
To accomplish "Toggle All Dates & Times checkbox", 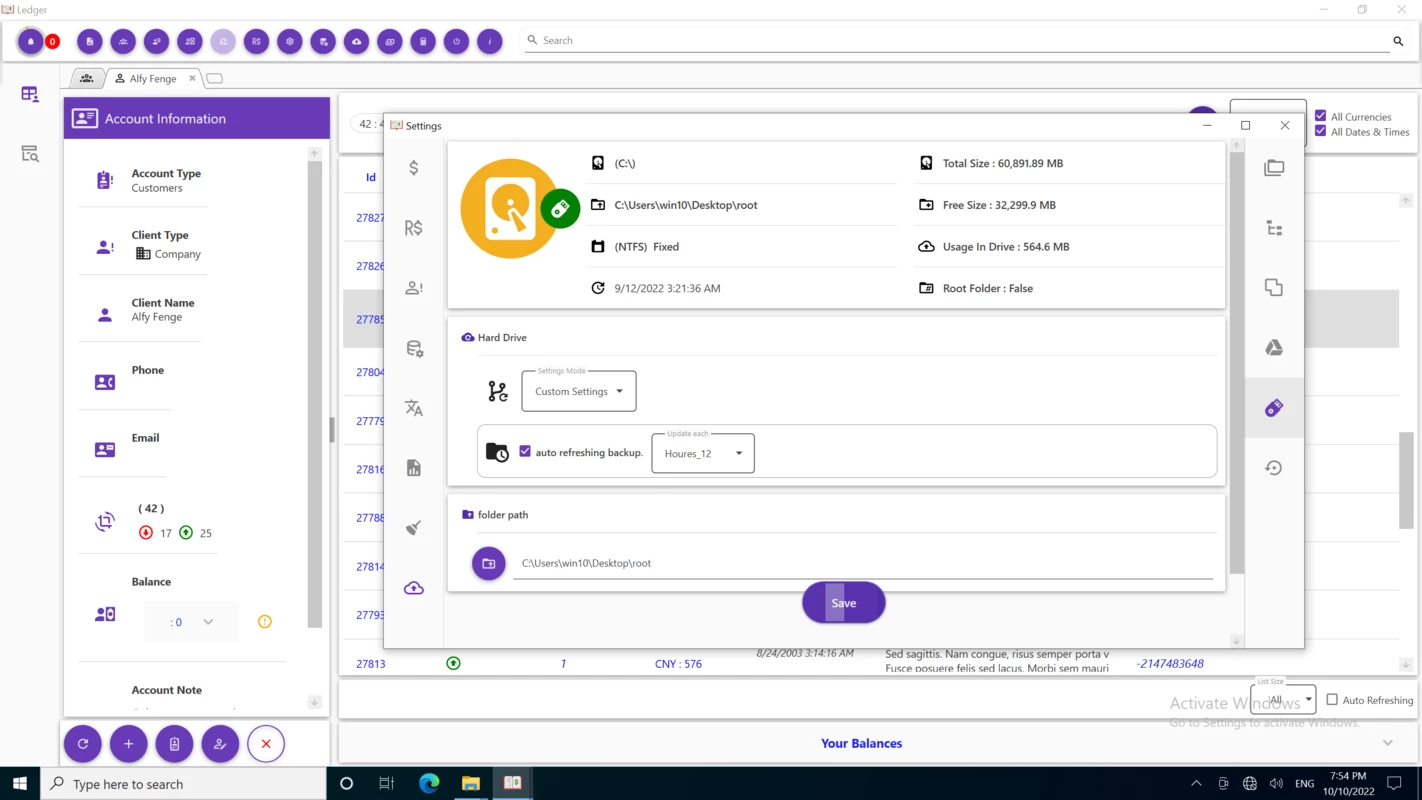I will click(x=1321, y=131).
